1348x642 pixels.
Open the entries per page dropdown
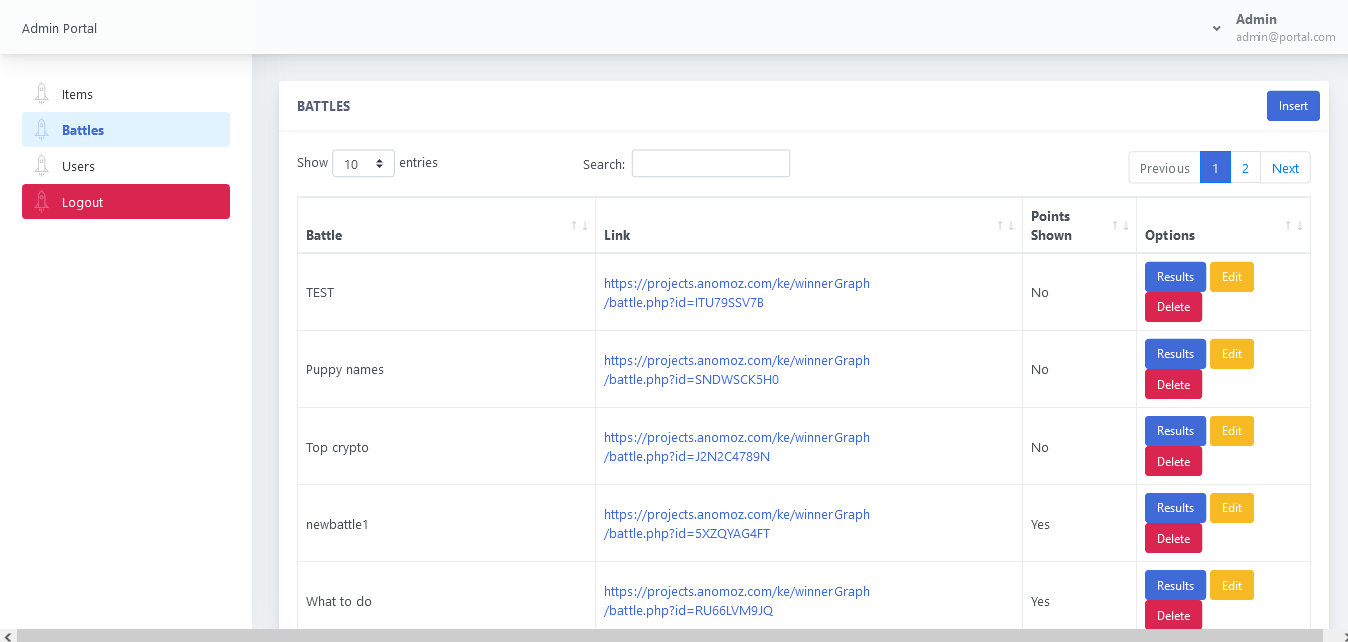pyautogui.click(x=363, y=164)
